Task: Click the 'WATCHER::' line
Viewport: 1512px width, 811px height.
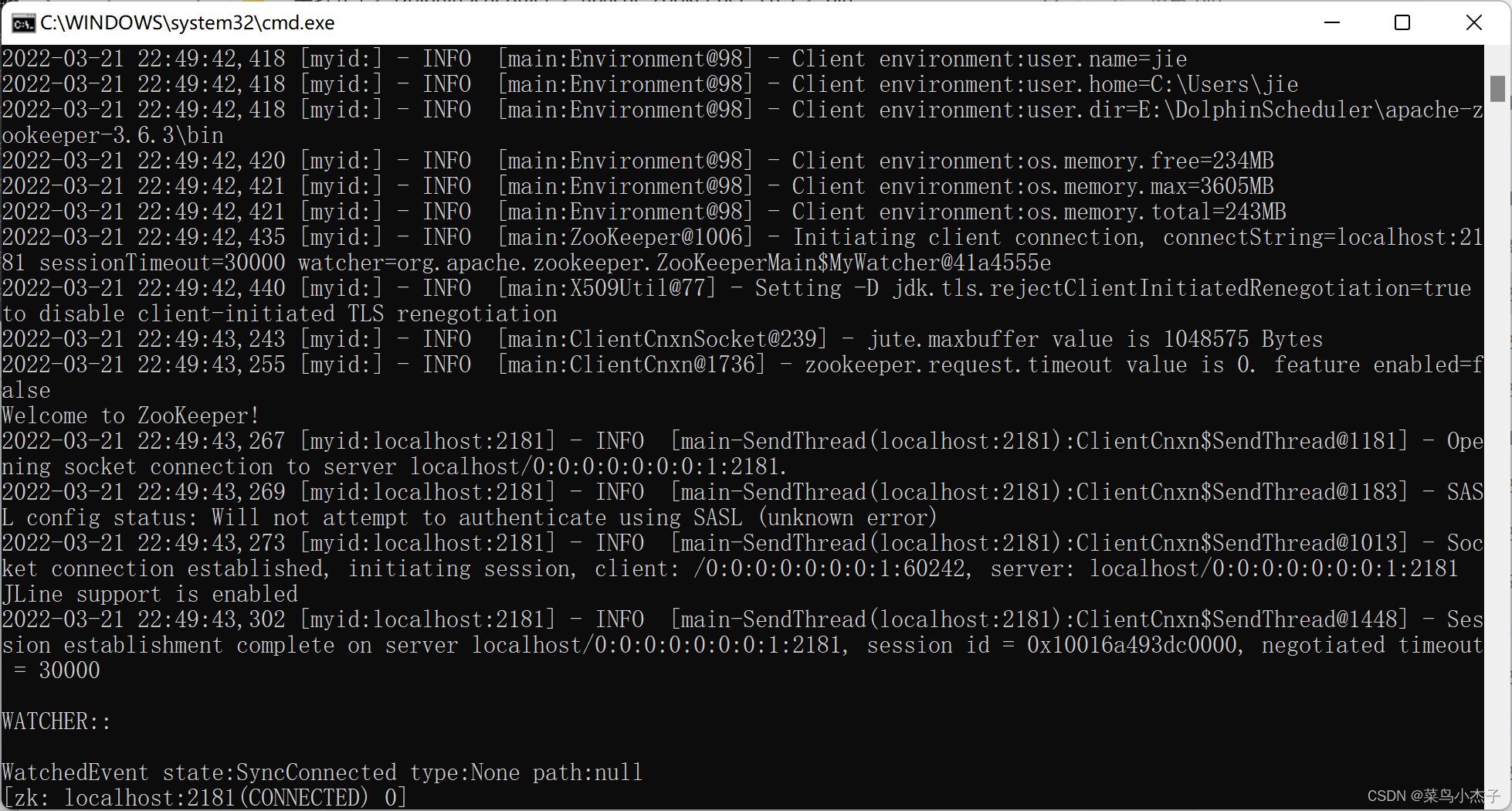Action: pyautogui.click(x=56, y=721)
